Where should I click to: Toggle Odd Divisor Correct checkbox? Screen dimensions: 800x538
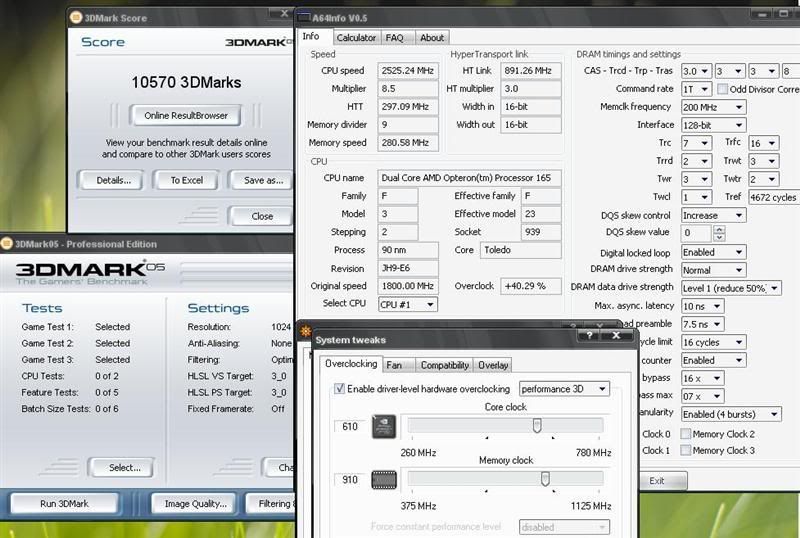click(x=722, y=89)
